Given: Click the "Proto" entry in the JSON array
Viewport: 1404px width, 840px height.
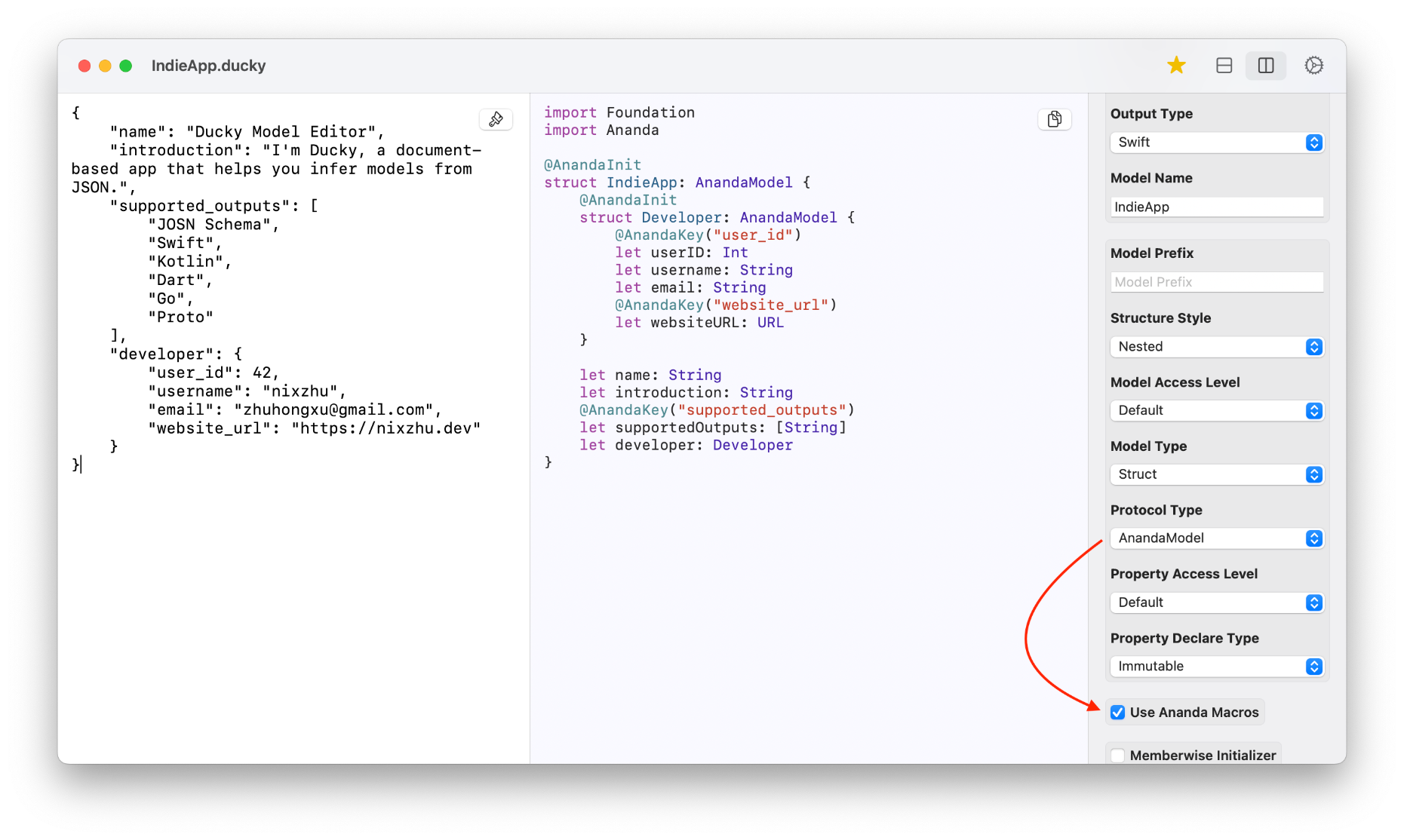Looking at the screenshot, I should pyautogui.click(x=181, y=317).
